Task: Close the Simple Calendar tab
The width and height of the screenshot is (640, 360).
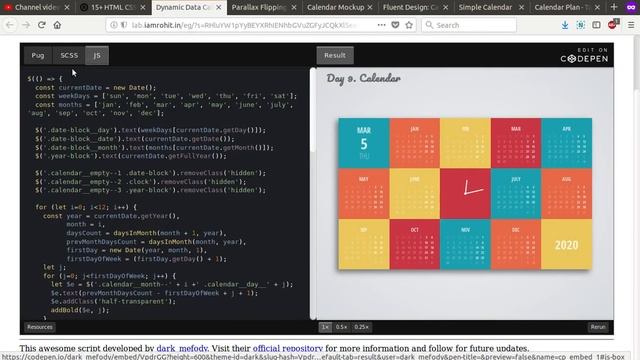Action: click(521, 7)
